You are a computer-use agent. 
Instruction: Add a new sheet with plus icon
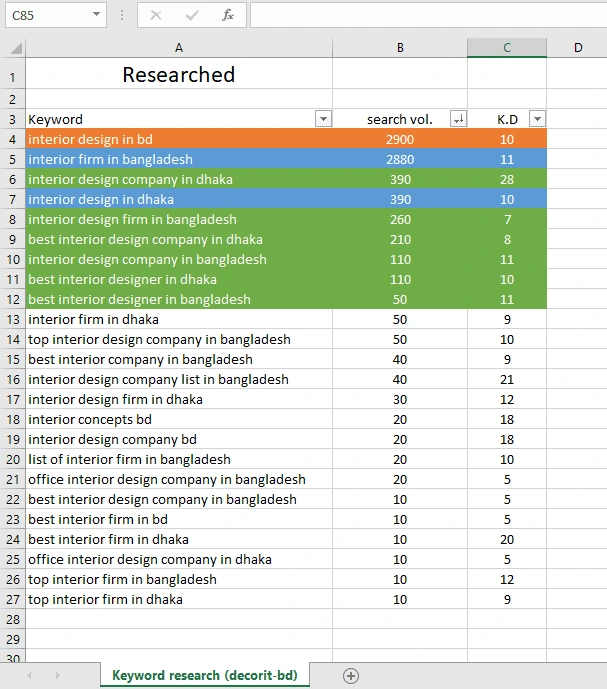click(x=351, y=676)
